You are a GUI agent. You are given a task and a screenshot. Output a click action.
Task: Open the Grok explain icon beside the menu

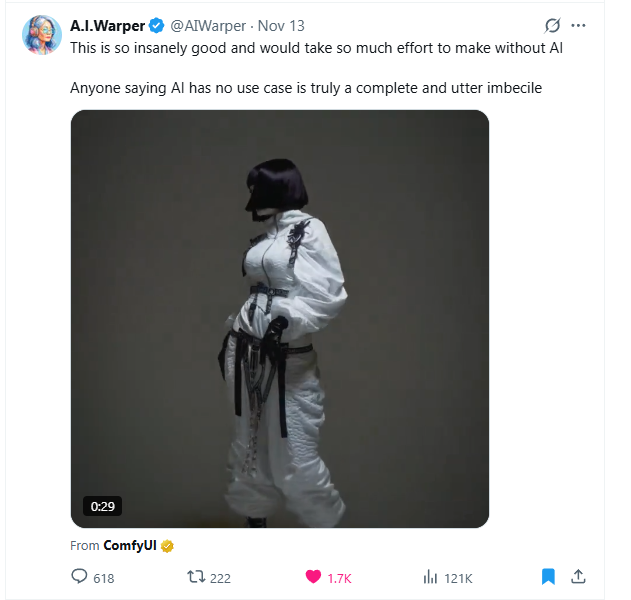pos(553,25)
